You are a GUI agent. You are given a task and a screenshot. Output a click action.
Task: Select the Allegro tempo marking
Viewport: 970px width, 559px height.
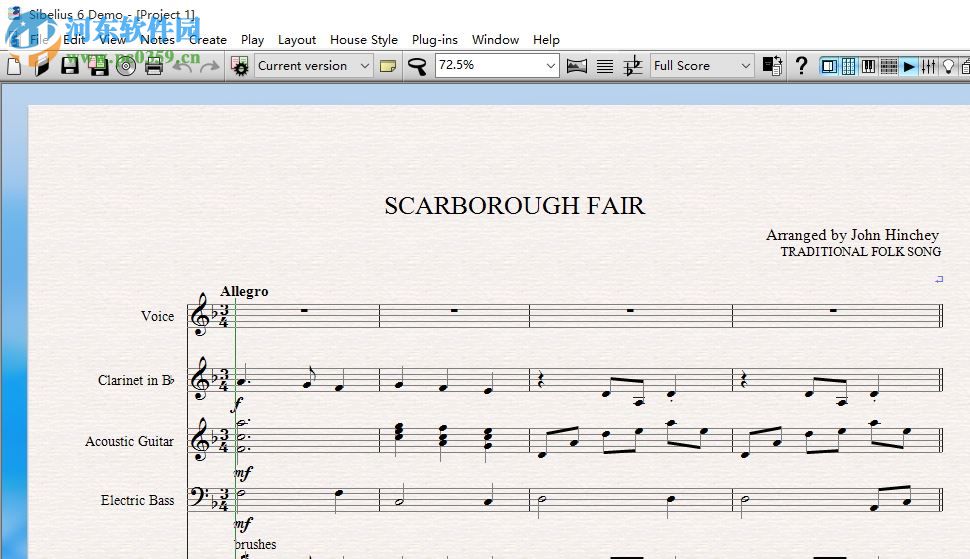(x=244, y=291)
